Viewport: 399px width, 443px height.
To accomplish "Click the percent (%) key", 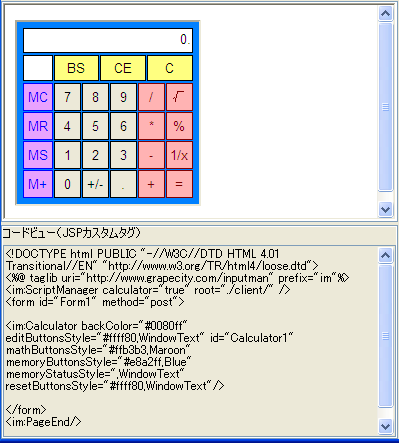I will point(179,126).
